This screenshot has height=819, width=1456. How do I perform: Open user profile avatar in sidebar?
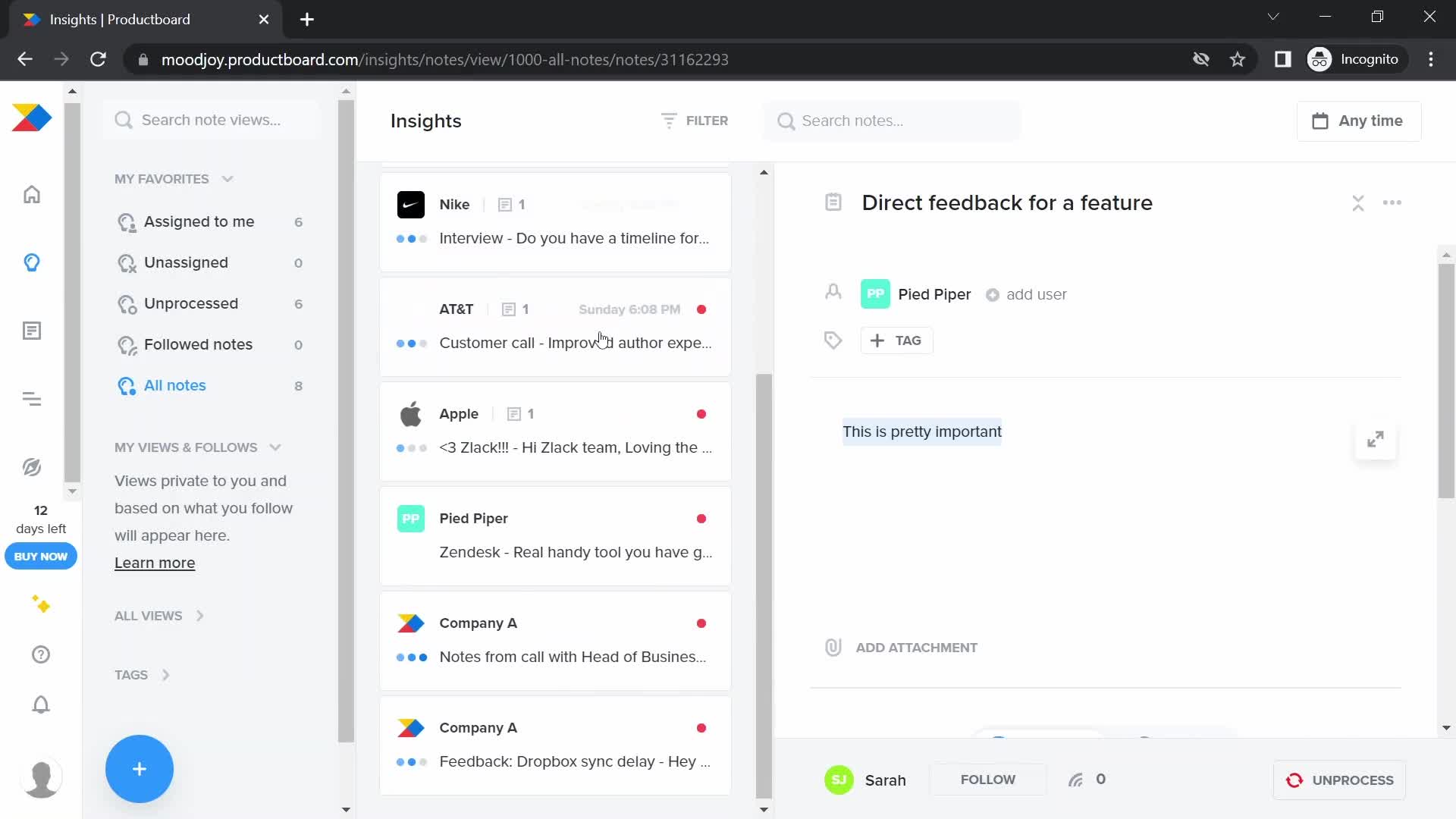[41, 778]
